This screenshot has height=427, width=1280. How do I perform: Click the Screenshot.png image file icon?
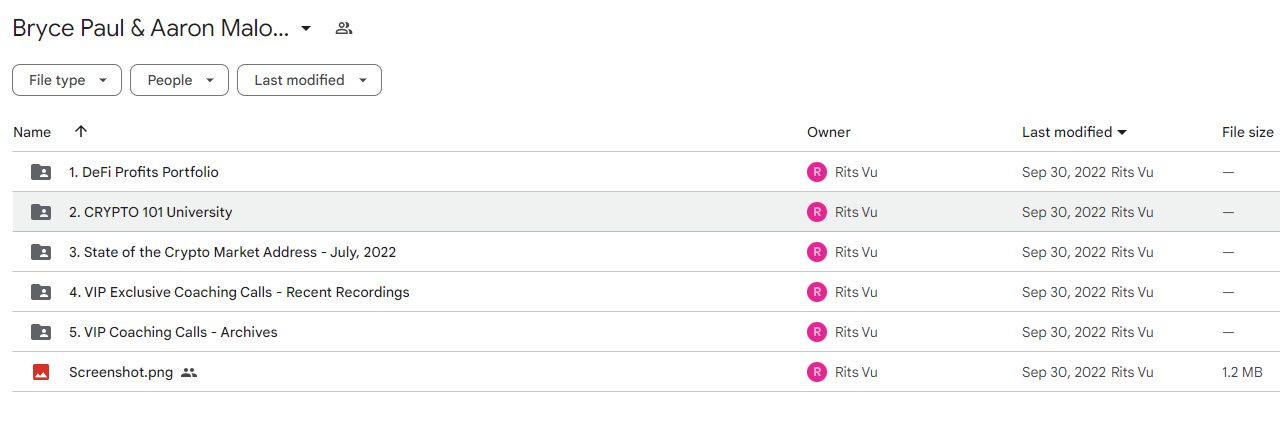pos(41,372)
